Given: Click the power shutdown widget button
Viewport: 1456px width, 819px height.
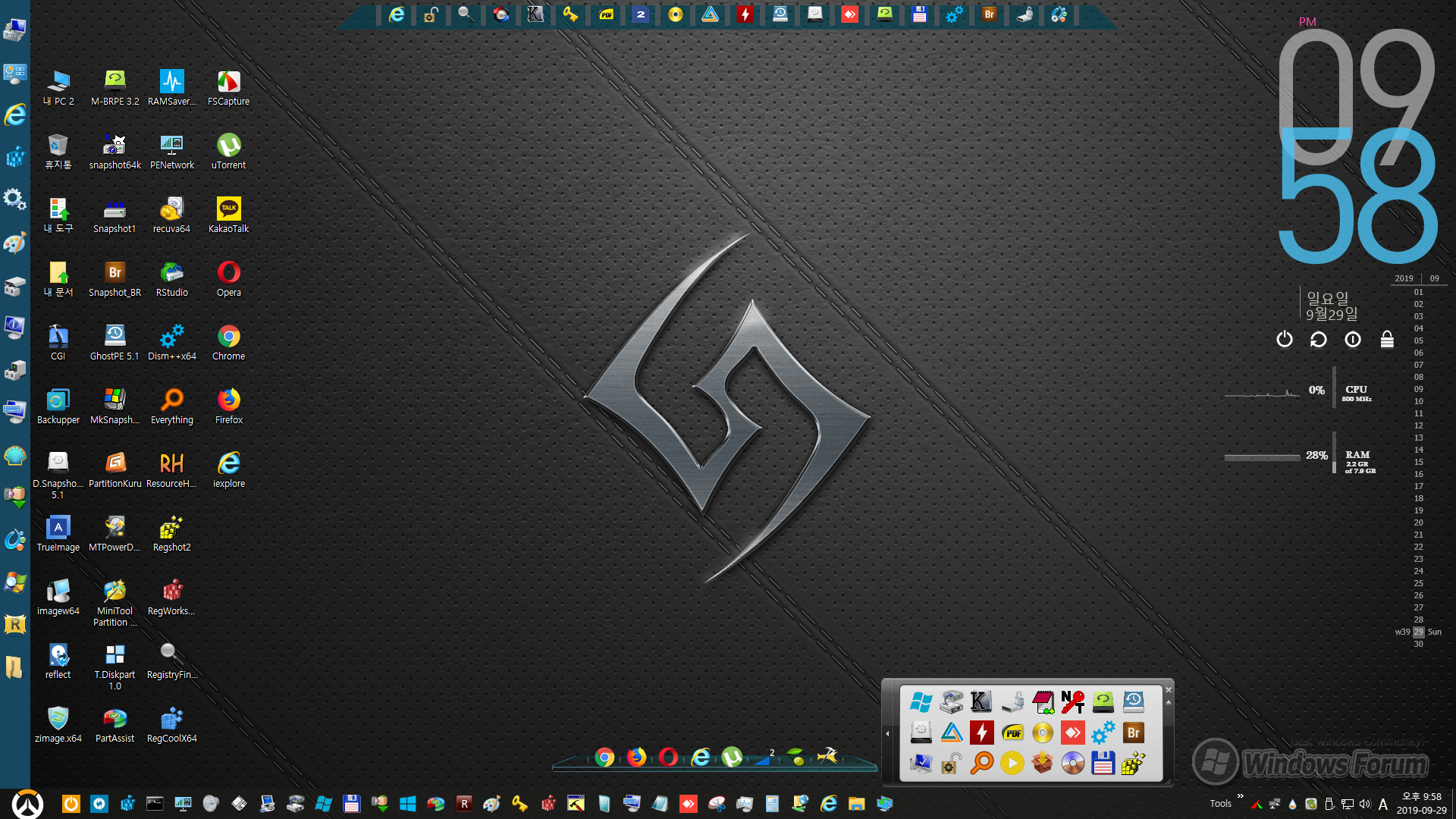Looking at the screenshot, I should tap(1284, 339).
